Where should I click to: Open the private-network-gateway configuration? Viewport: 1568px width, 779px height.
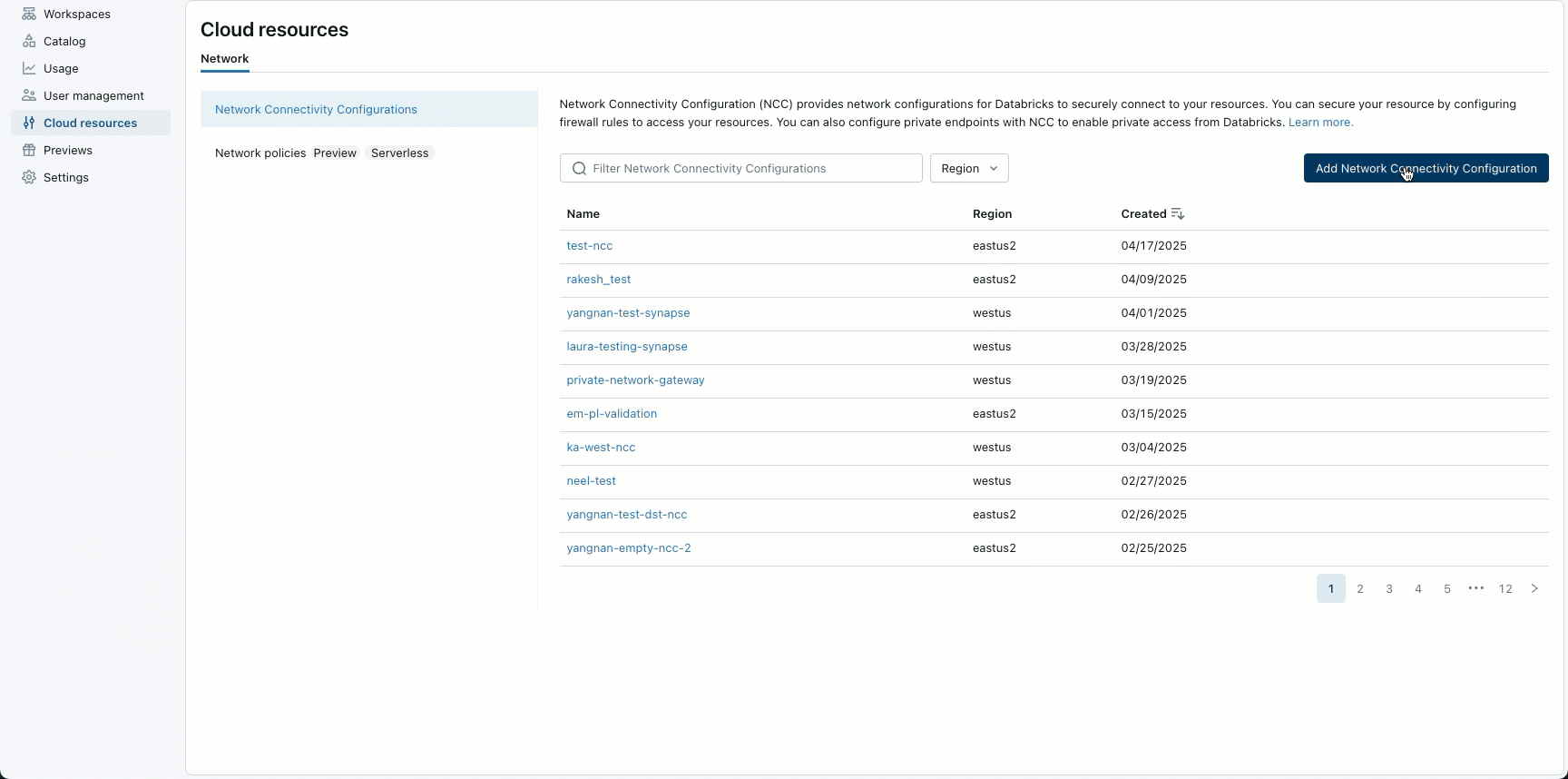[635, 380]
